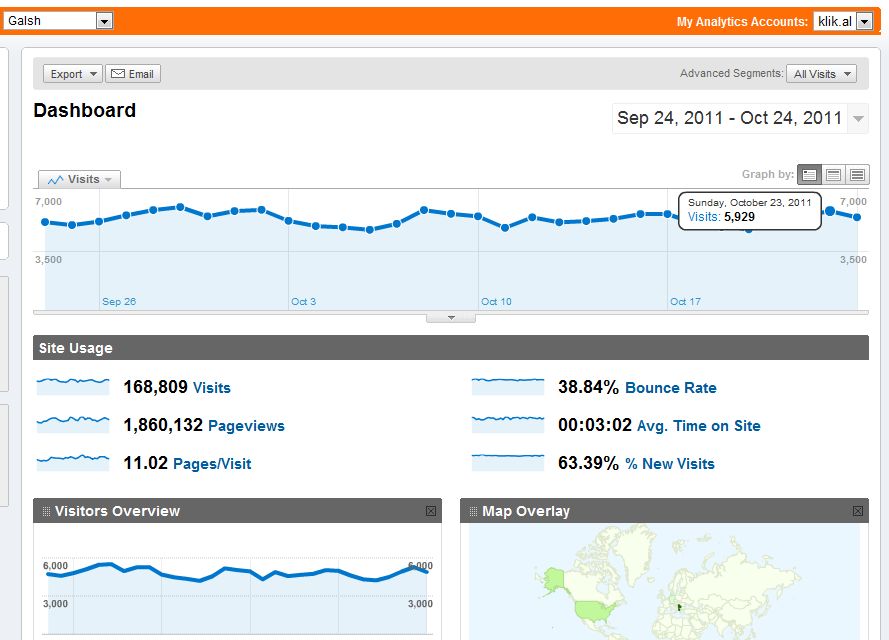This screenshot has width=889, height=640.
Task: Click the 1,860,132 pageviews value
Action: [163, 425]
